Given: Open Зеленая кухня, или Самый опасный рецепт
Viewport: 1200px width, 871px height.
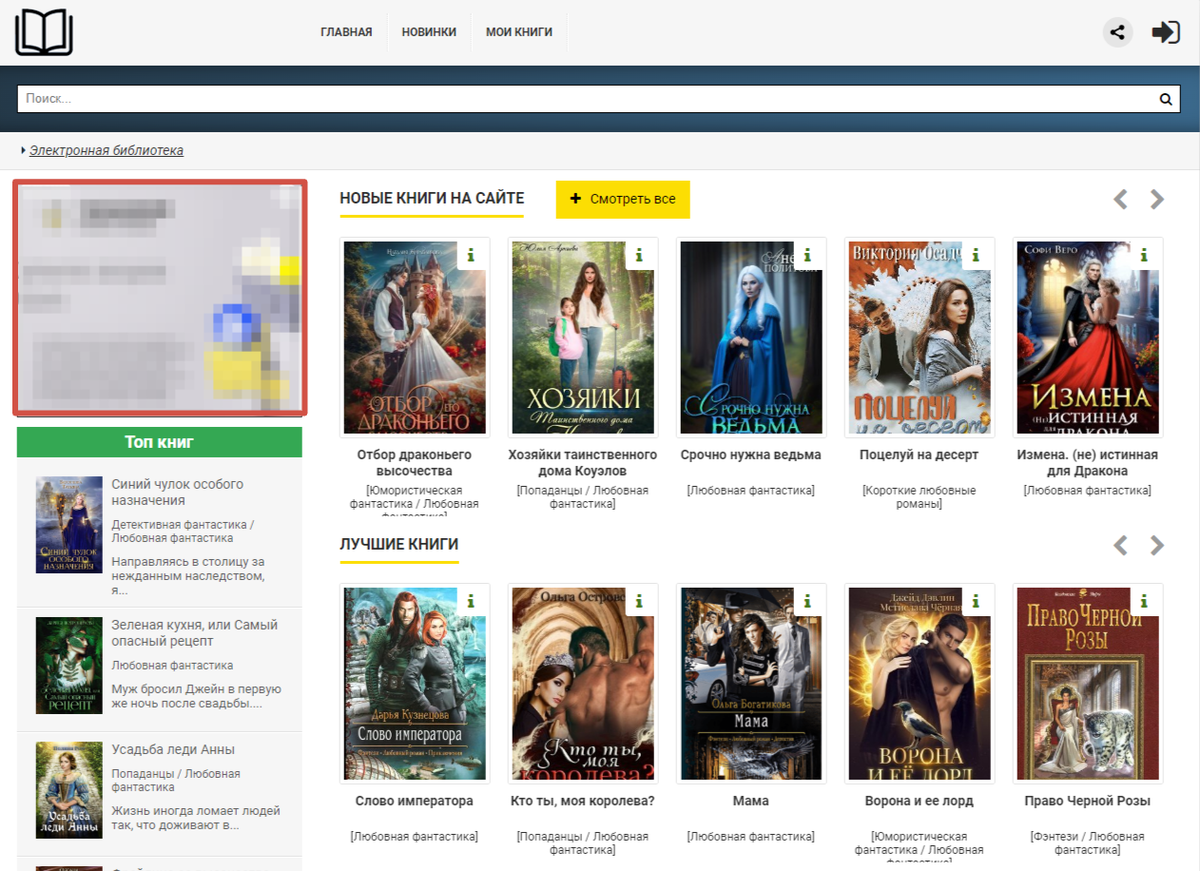Looking at the screenshot, I should (194, 633).
